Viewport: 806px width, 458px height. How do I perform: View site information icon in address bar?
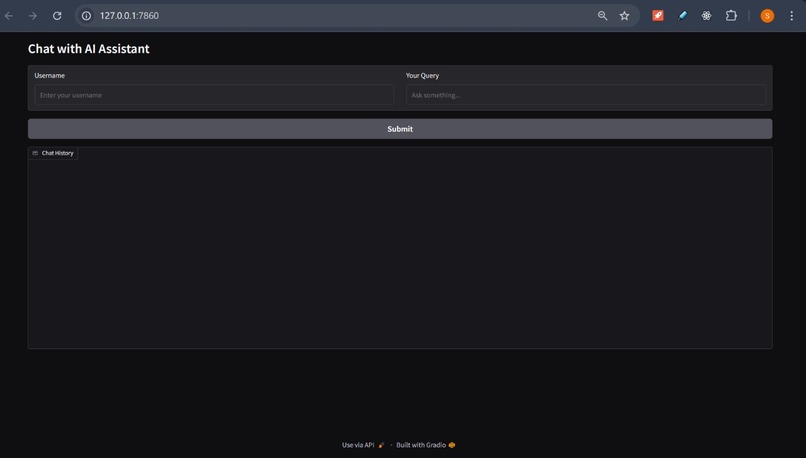pos(86,16)
